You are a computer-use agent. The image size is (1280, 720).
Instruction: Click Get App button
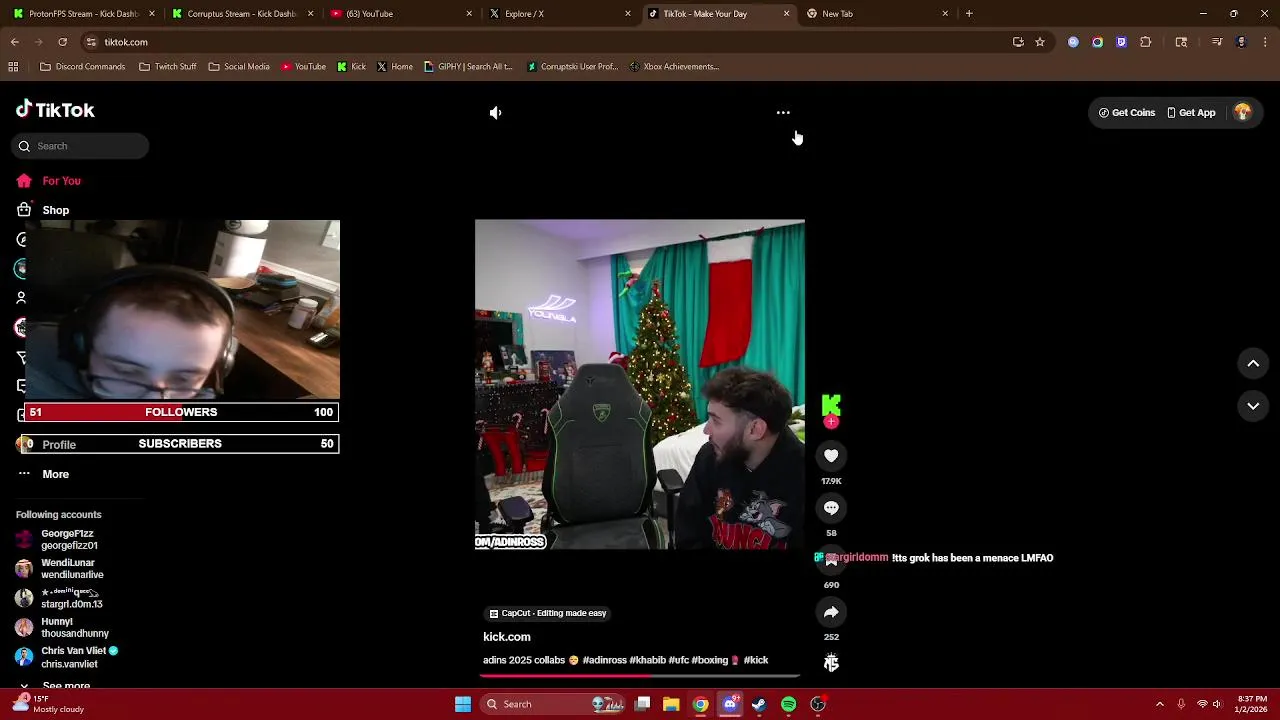[1191, 113]
